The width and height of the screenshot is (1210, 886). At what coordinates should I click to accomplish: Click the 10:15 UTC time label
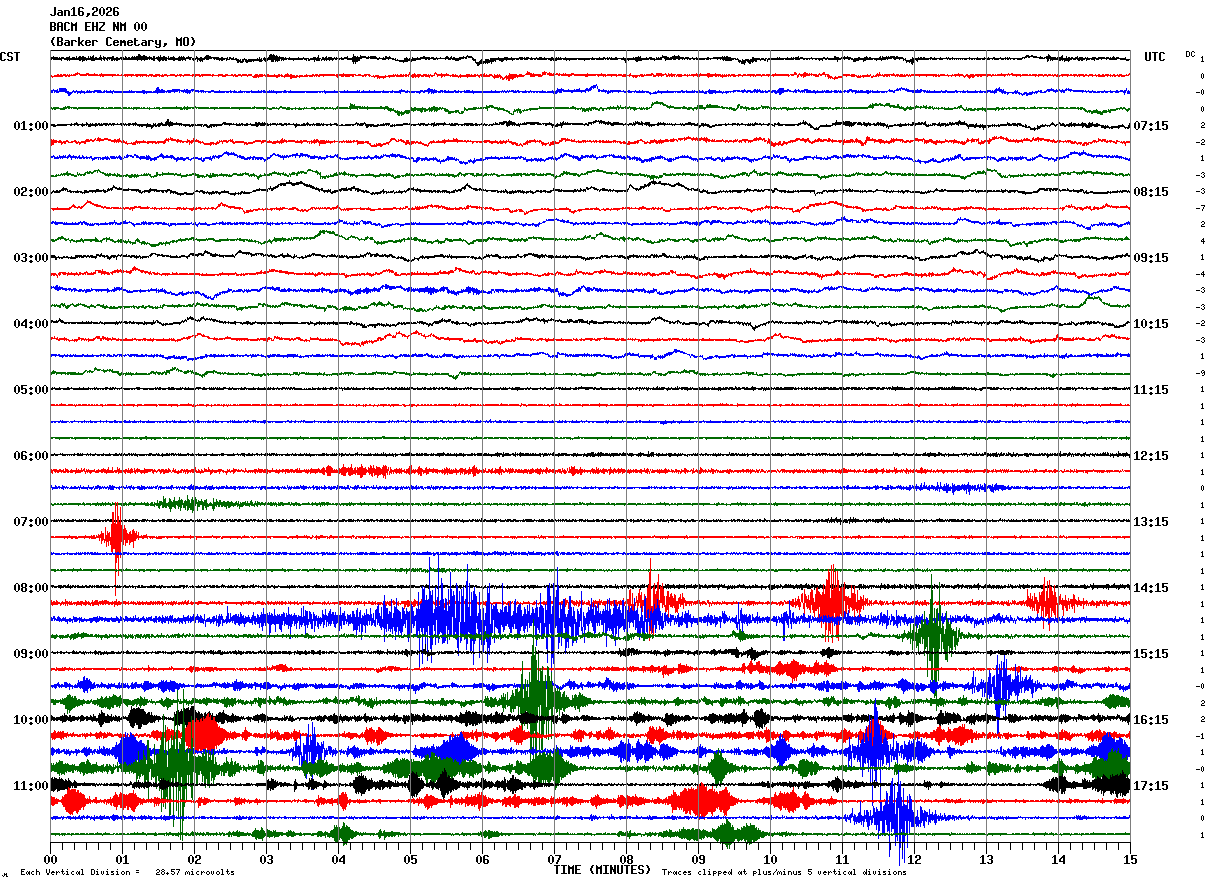click(1151, 324)
